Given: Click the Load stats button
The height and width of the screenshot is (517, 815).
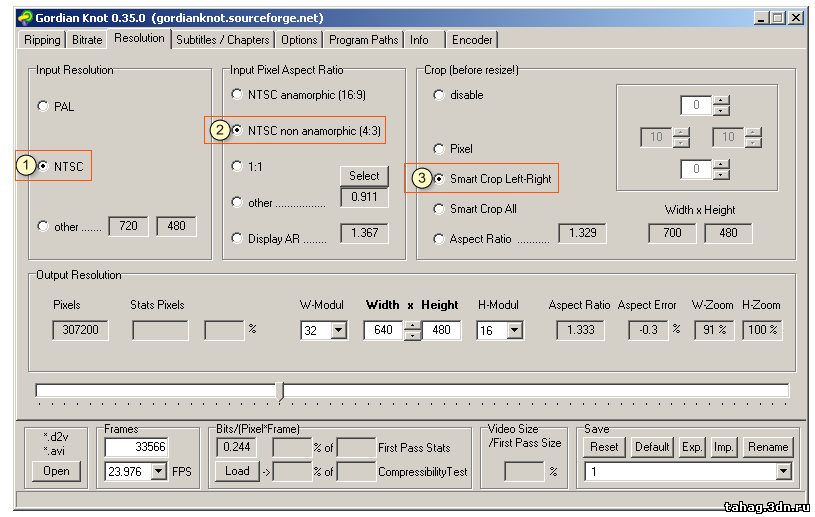Looking at the screenshot, I should 237,471.
